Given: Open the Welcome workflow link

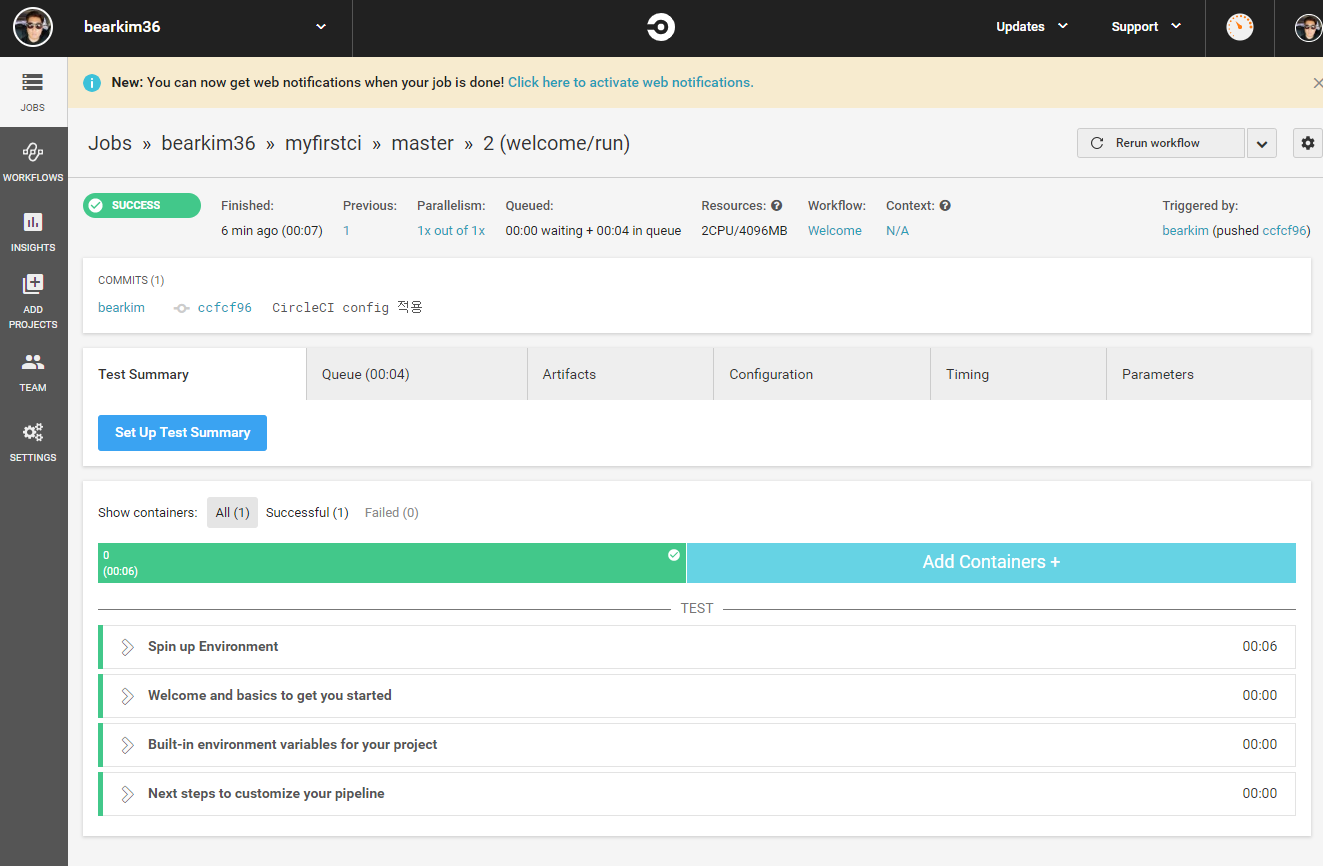Looking at the screenshot, I should (835, 230).
